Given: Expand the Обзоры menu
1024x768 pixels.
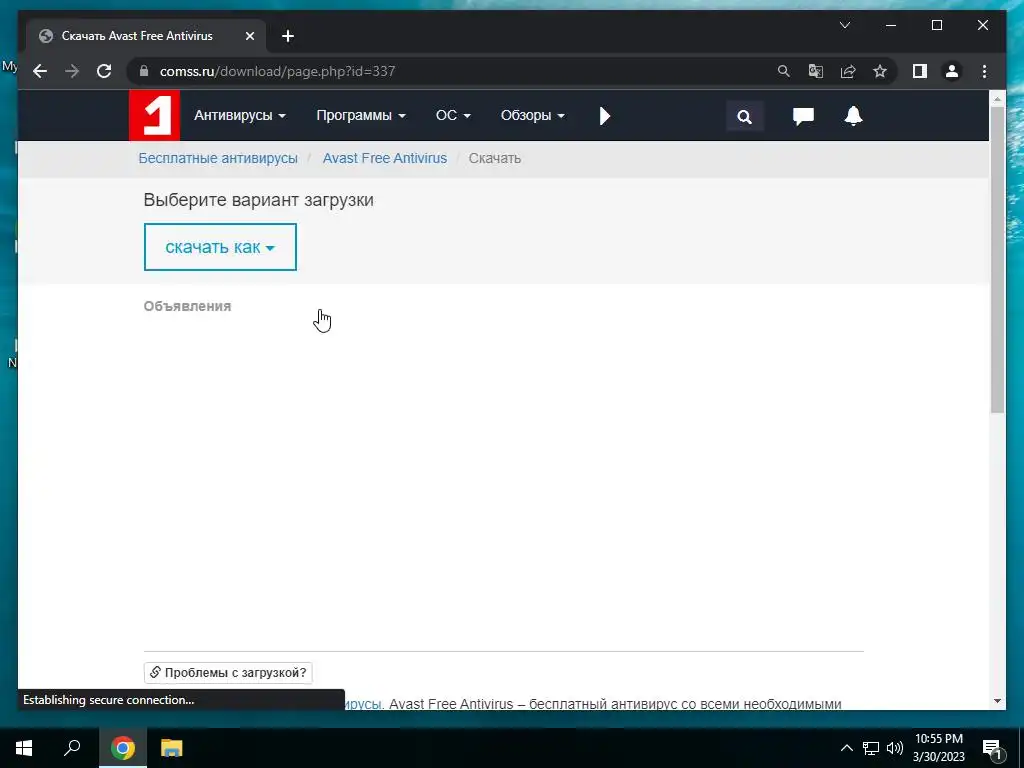Looking at the screenshot, I should coord(532,116).
